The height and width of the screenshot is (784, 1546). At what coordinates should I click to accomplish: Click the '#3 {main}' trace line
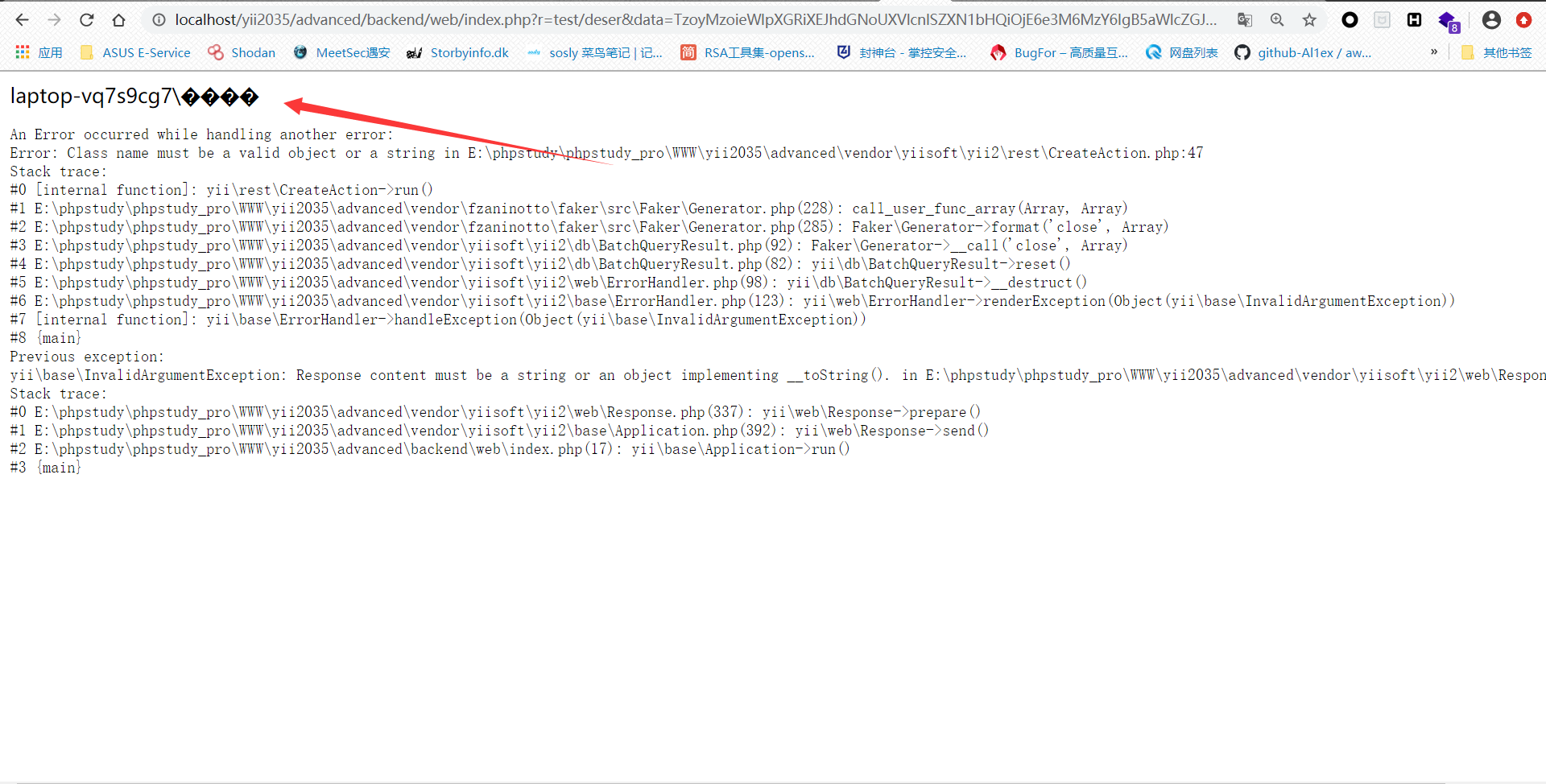click(x=46, y=468)
